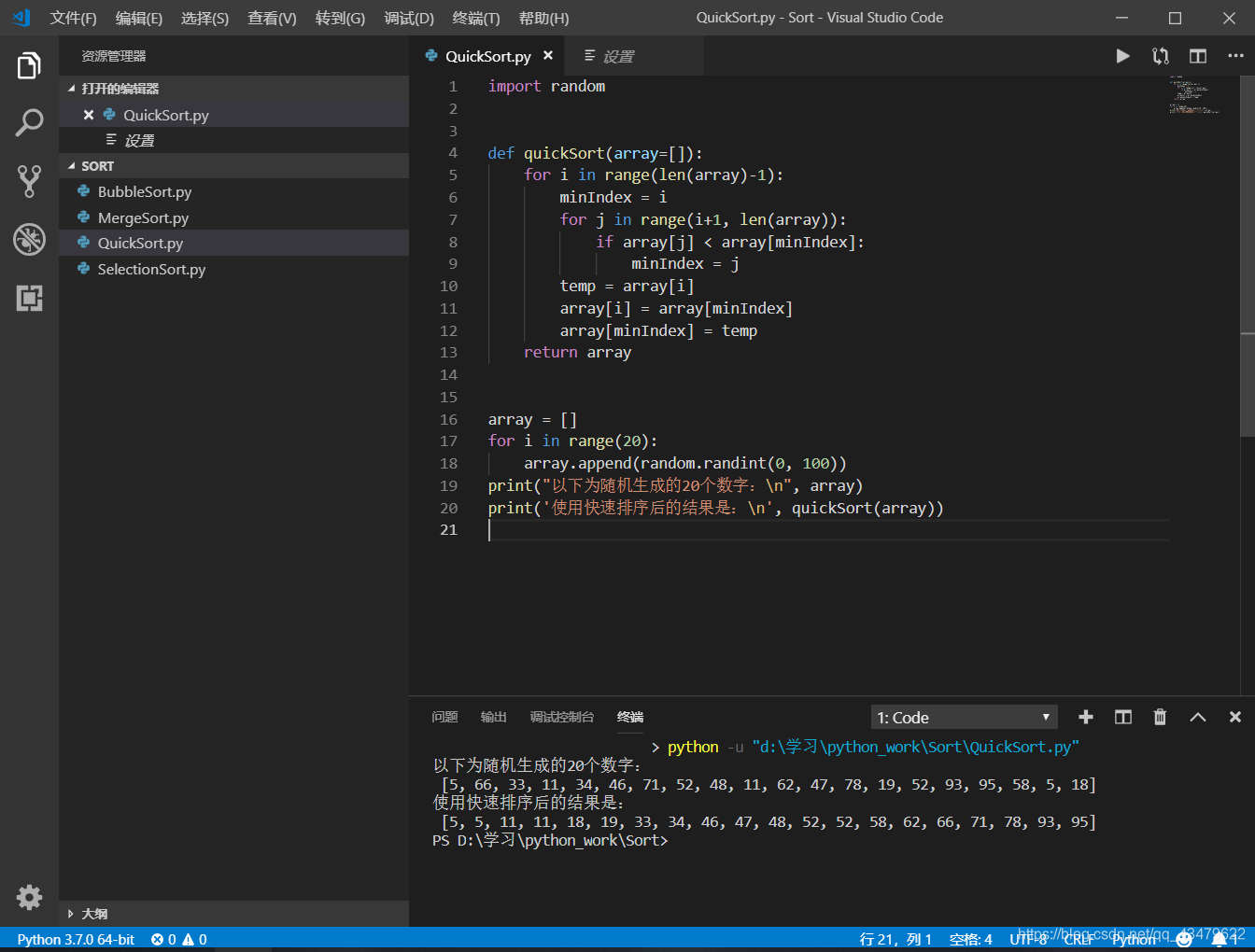Open the 查看(V) menu
The image size is (1255, 952).
(x=272, y=18)
